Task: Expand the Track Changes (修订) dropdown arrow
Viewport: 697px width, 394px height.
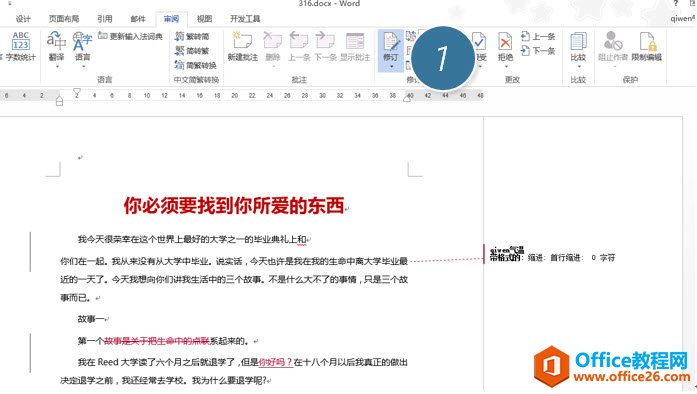Action: [x=391, y=67]
